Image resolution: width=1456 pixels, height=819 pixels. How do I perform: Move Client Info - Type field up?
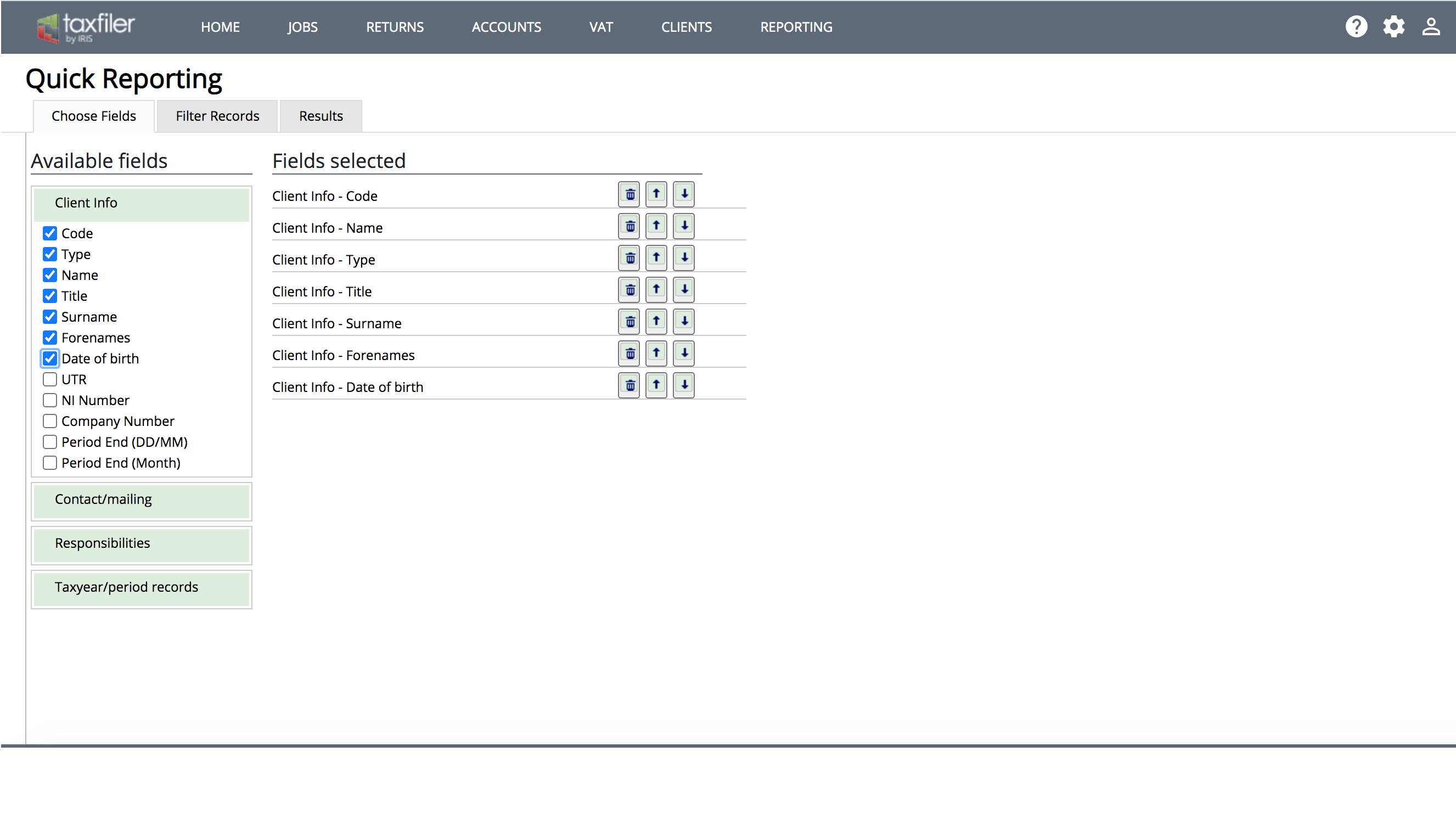coord(656,258)
